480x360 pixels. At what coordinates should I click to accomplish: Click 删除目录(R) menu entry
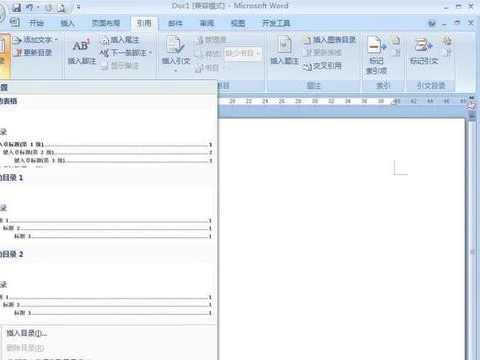(25, 348)
